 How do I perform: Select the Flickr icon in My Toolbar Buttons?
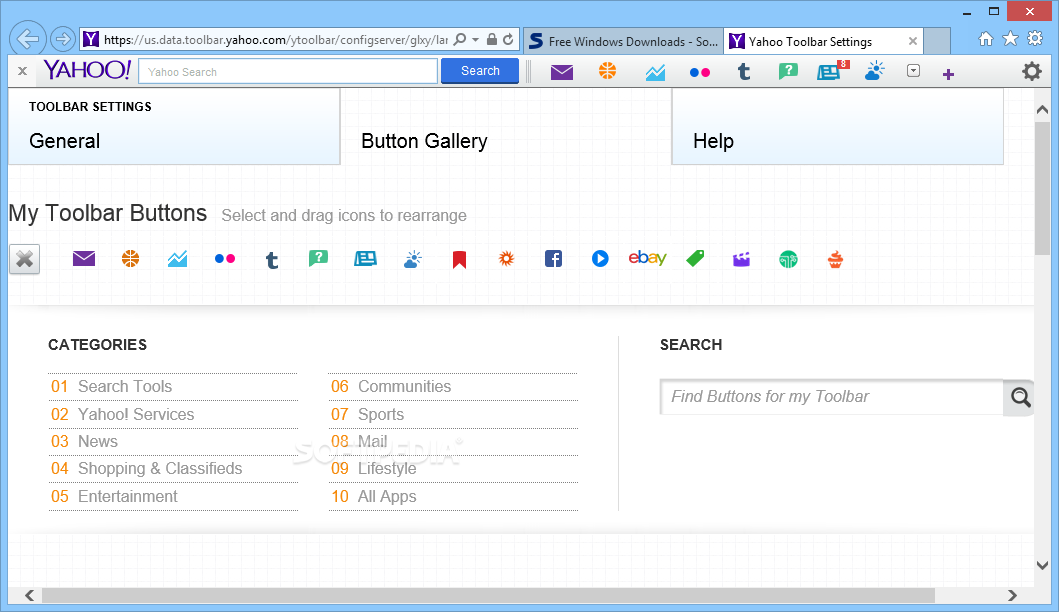pyautogui.click(x=225, y=259)
